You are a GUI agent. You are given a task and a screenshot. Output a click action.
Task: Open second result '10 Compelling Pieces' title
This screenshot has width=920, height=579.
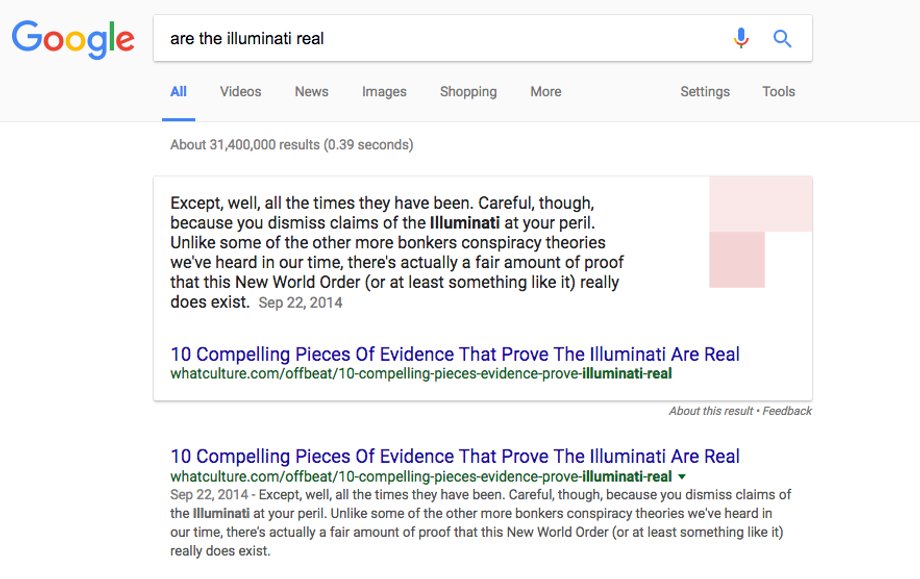pyautogui.click(x=455, y=456)
